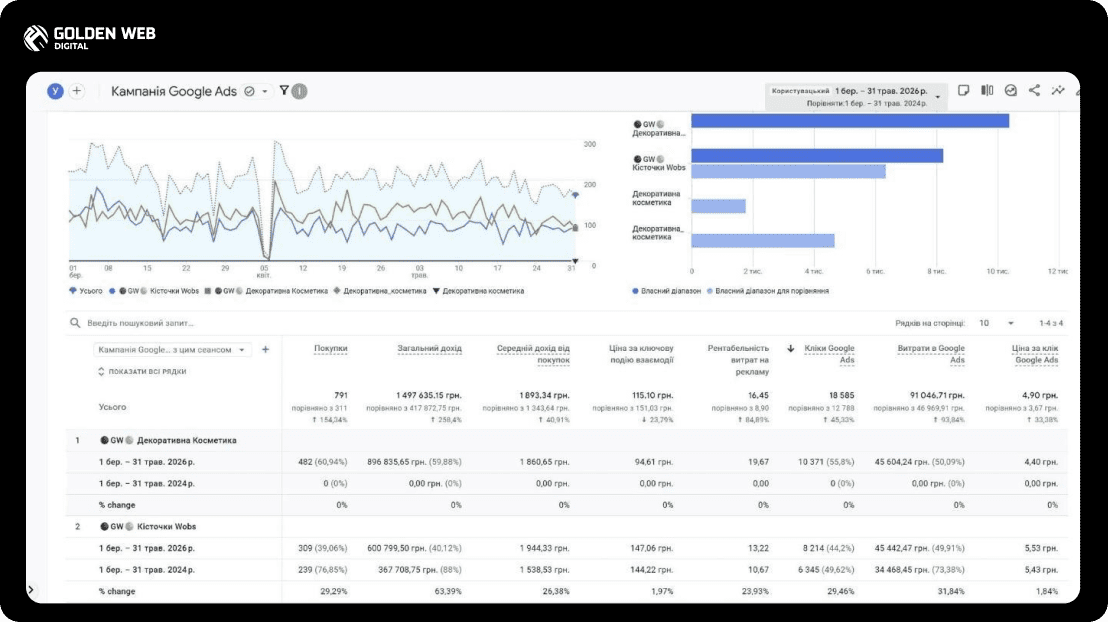1108x622 pixels.
Task: Click the 309 (39,06%) purchases cell
Action: (x=322, y=548)
